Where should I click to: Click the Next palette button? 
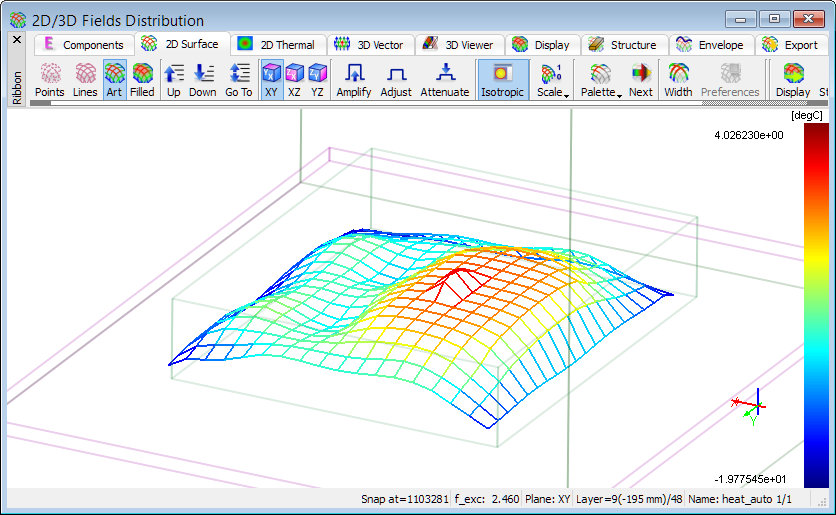click(x=641, y=79)
